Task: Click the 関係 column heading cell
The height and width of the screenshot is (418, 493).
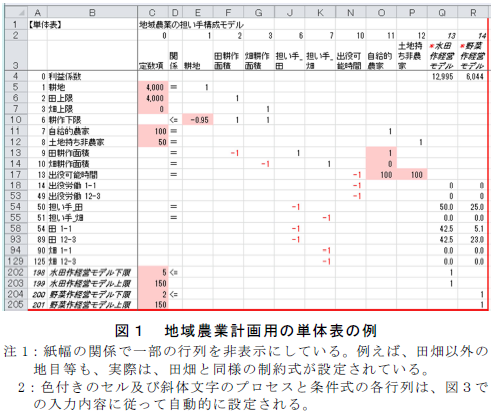Action: click(175, 55)
